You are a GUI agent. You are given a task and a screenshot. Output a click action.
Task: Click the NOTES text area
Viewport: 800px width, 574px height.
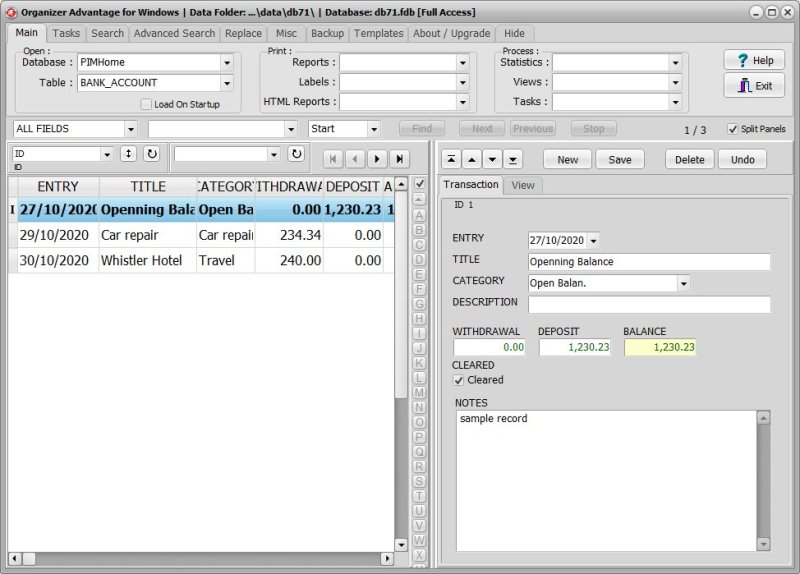click(x=606, y=481)
